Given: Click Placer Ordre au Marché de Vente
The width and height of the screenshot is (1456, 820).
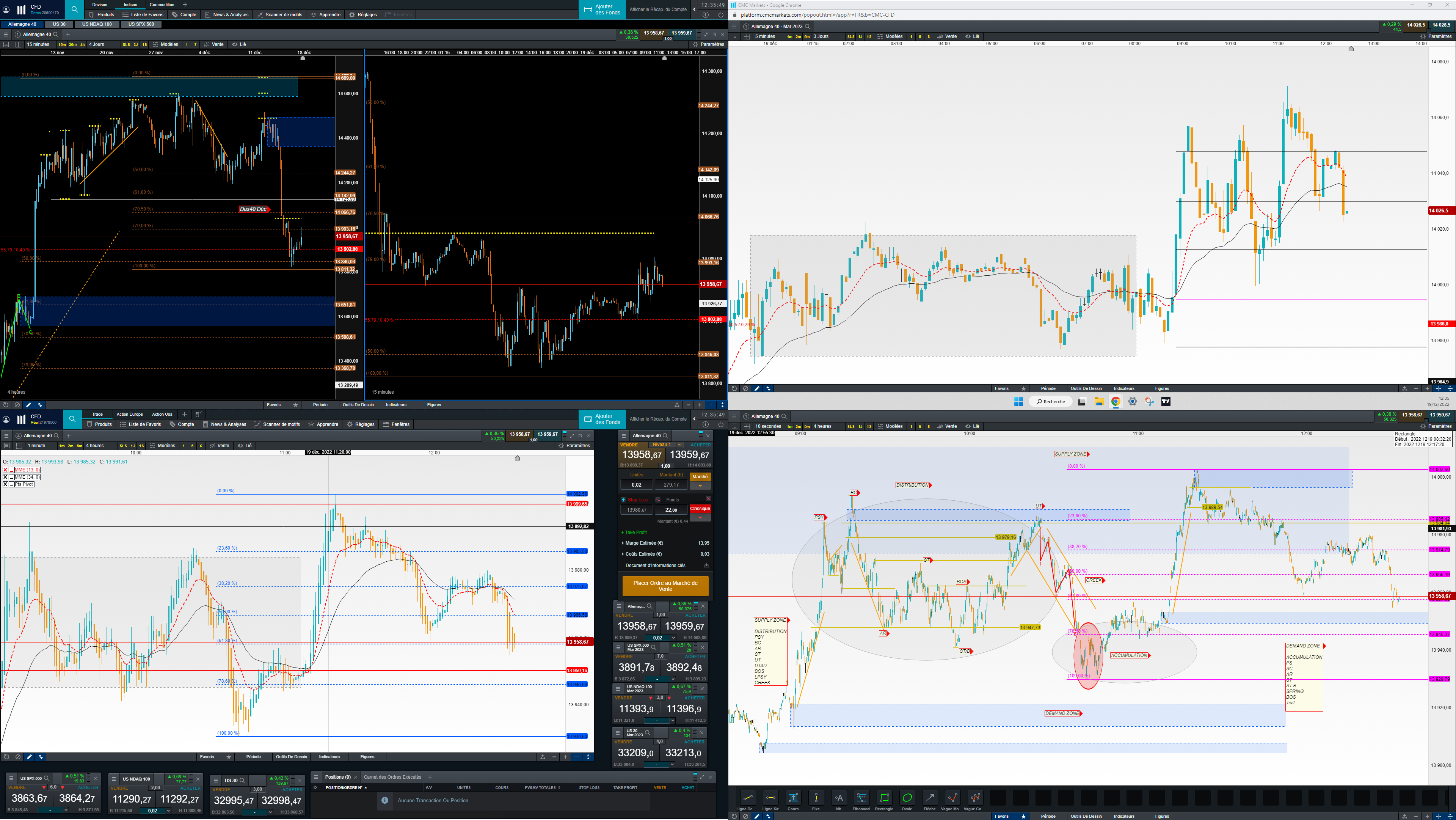Looking at the screenshot, I should click(x=665, y=586).
